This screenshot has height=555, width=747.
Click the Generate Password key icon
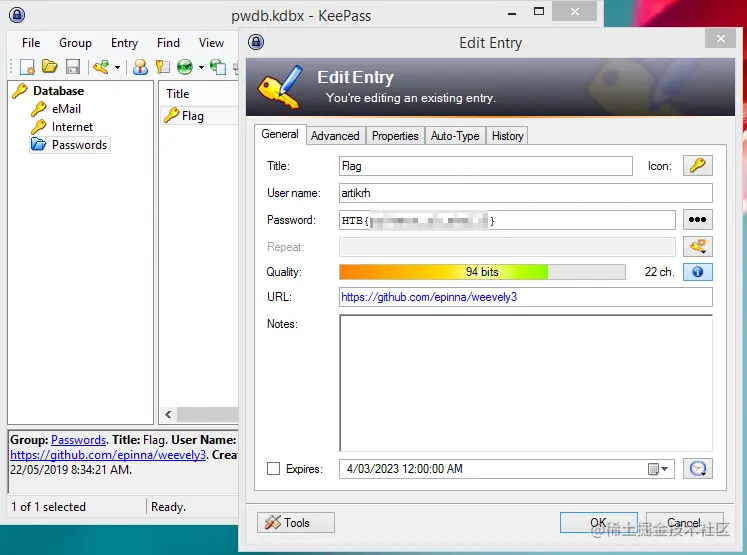[697, 247]
